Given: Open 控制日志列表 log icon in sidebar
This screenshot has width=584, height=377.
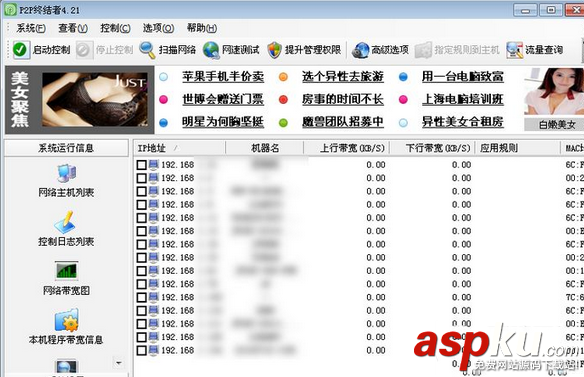Looking at the screenshot, I should point(66,222).
